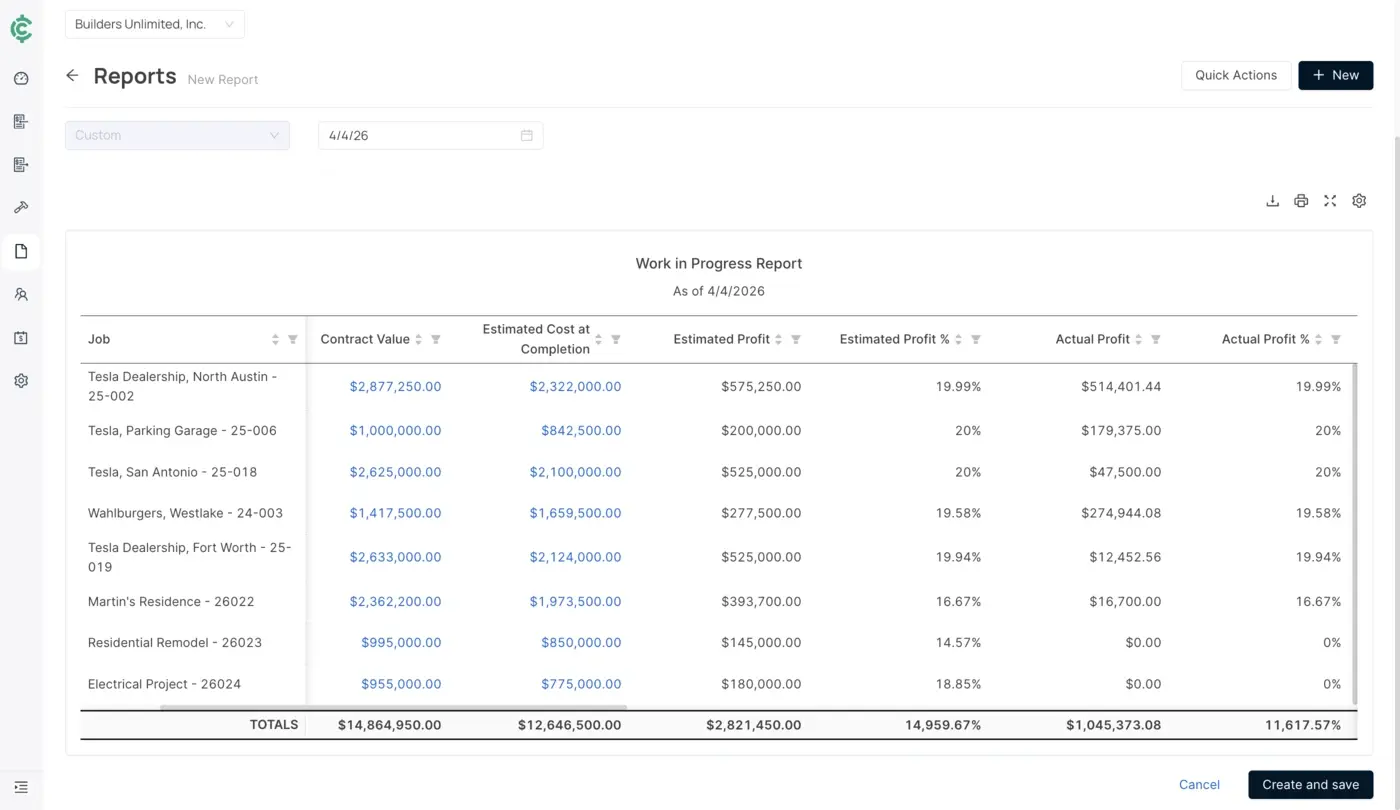The width and height of the screenshot is (1400, 810).
Task: Click the Cancel link
Action: [x=1199, y=785]
